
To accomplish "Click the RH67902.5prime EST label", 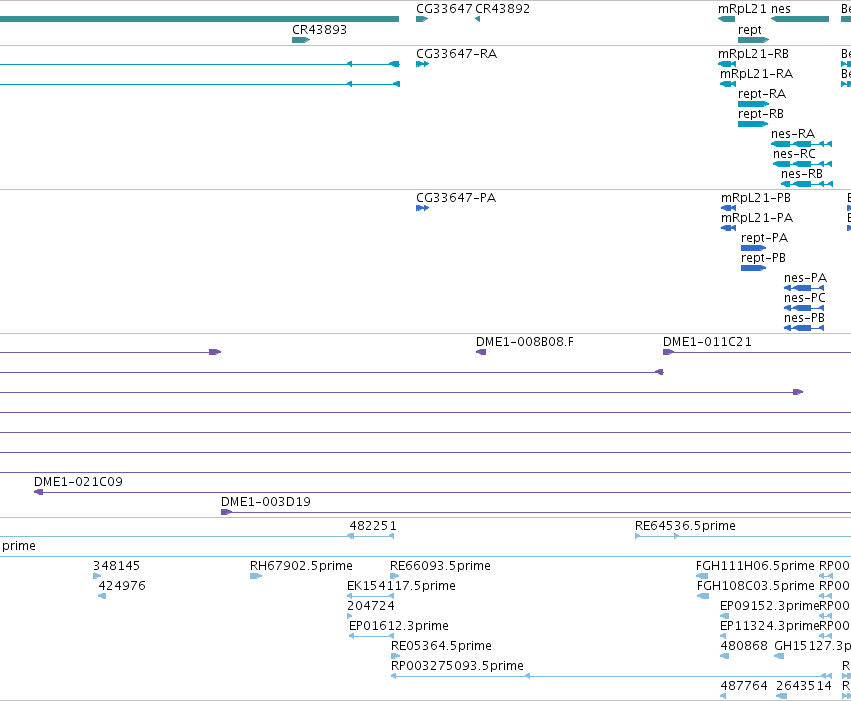I will point(301,566).
